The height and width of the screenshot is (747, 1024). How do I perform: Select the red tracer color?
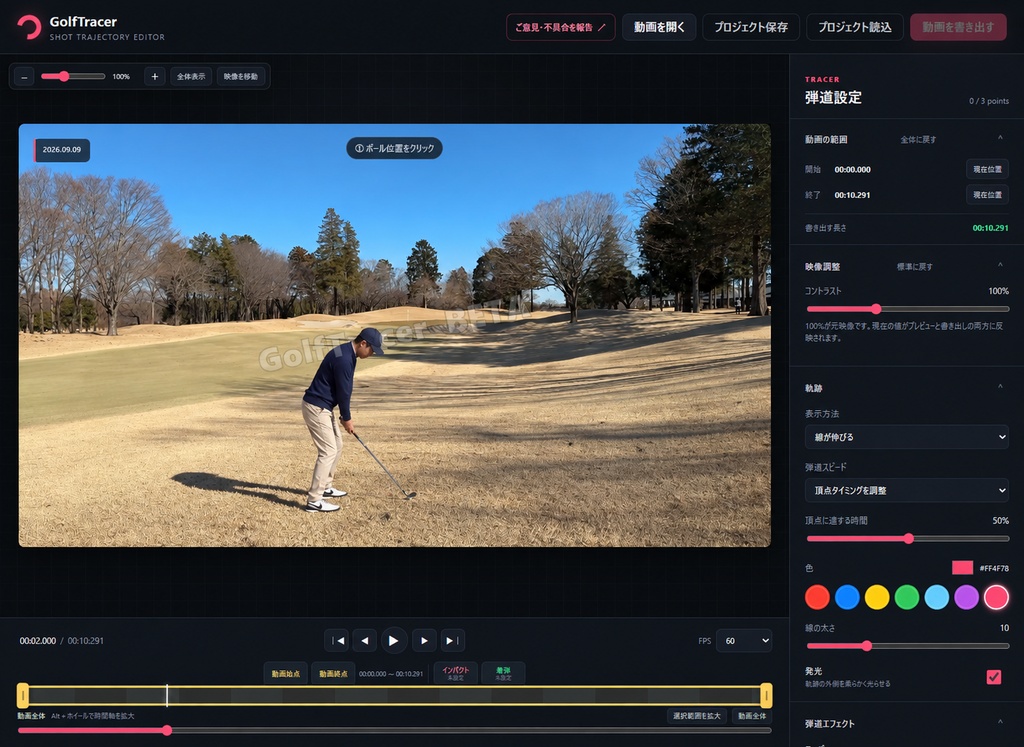point(817,597)
